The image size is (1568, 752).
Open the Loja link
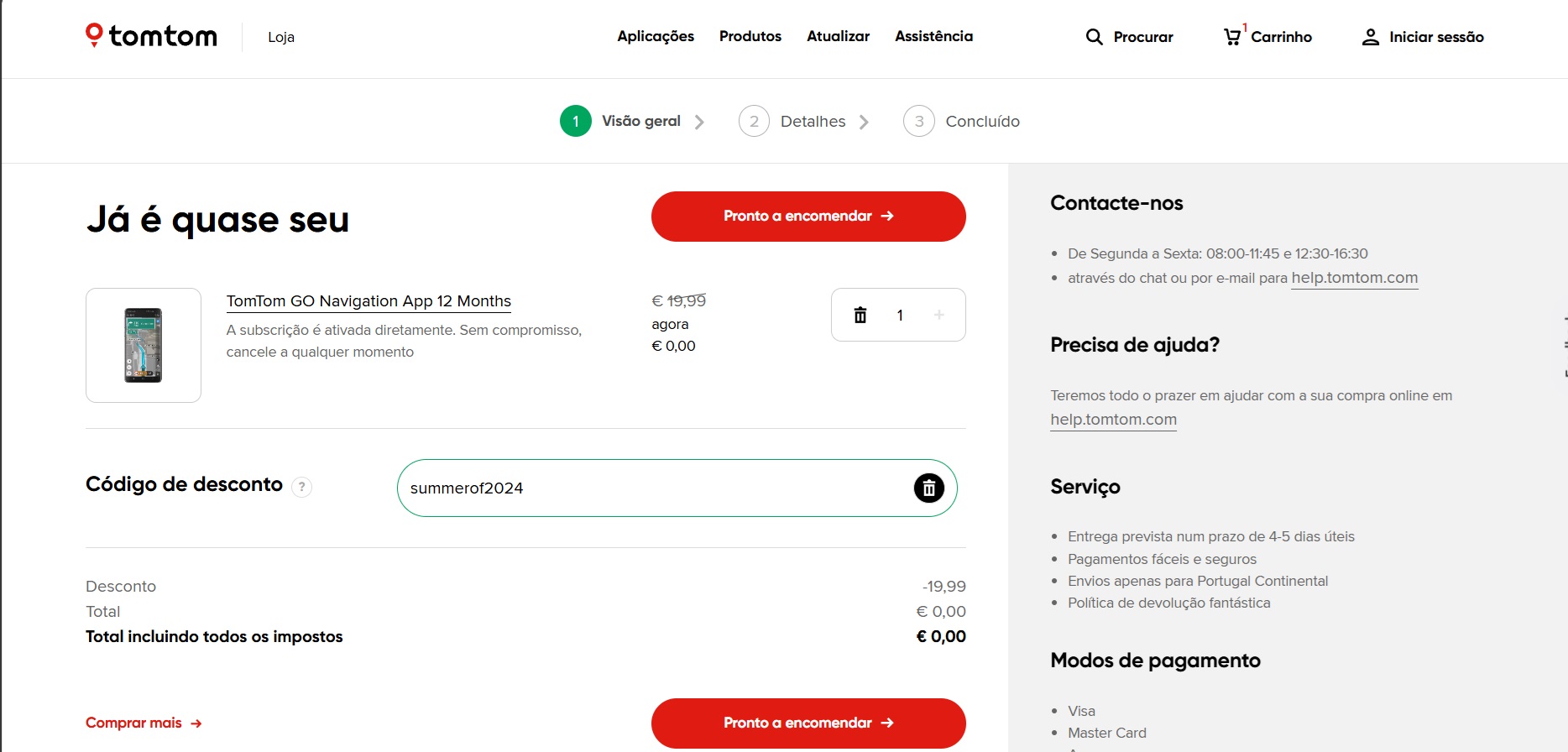281,37
